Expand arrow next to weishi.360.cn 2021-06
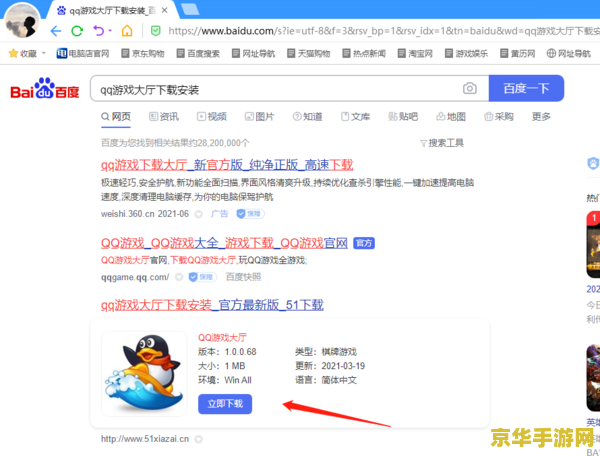 [x=198, y=214]
